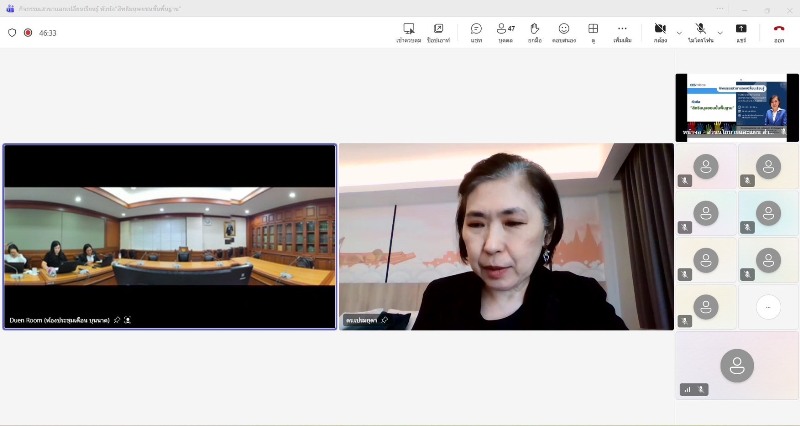Open the More actions ellipsis menu
Screen dimensions: 800x426
(622, 29)
